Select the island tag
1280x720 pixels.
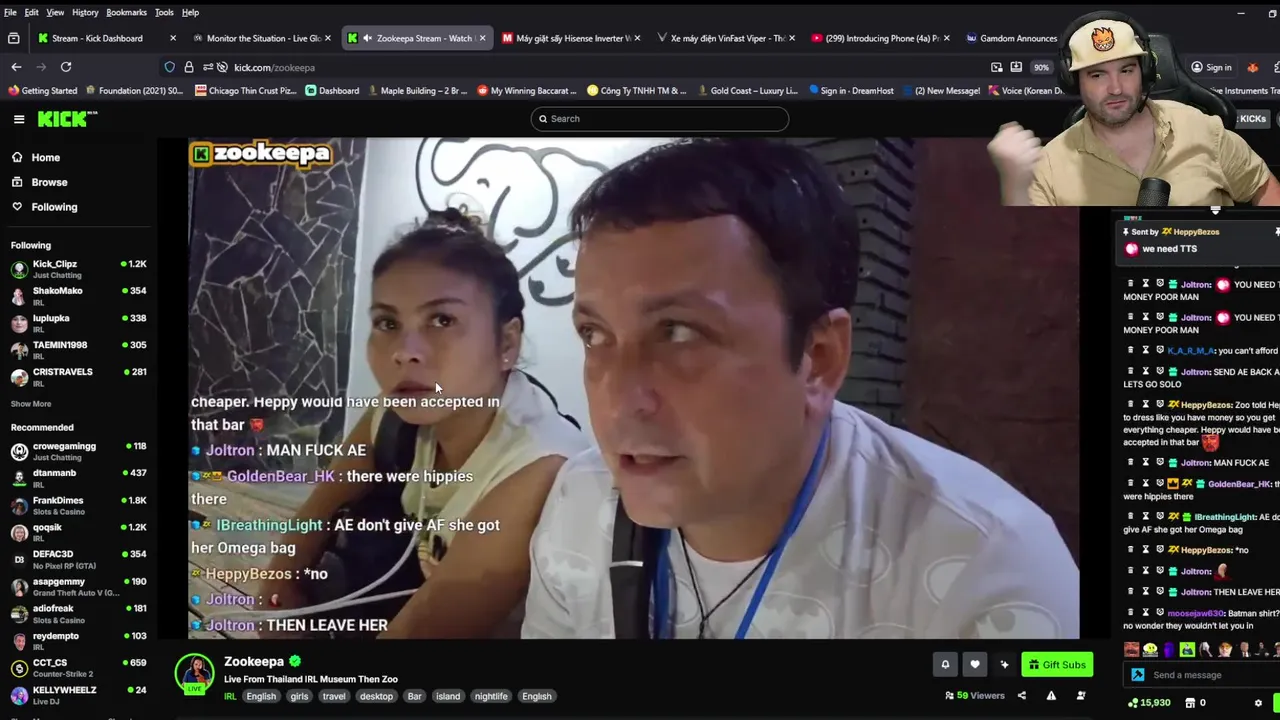448,697
